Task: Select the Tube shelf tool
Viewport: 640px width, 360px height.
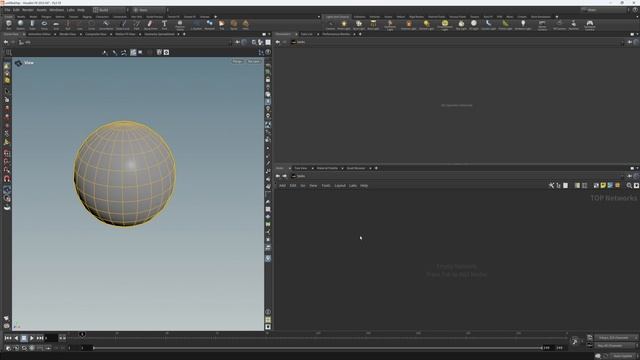Action: 32,25
